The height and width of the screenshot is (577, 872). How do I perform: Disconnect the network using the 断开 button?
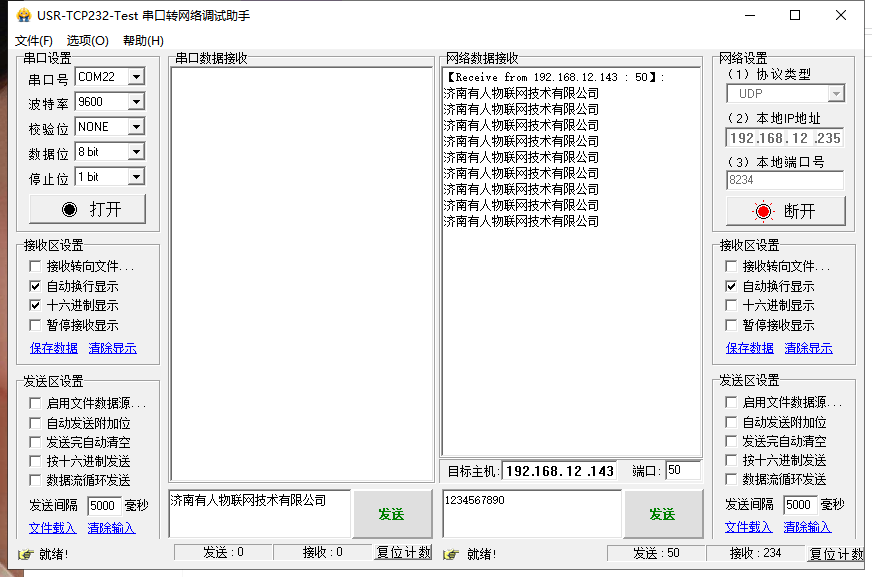click(x=785, y=211)
